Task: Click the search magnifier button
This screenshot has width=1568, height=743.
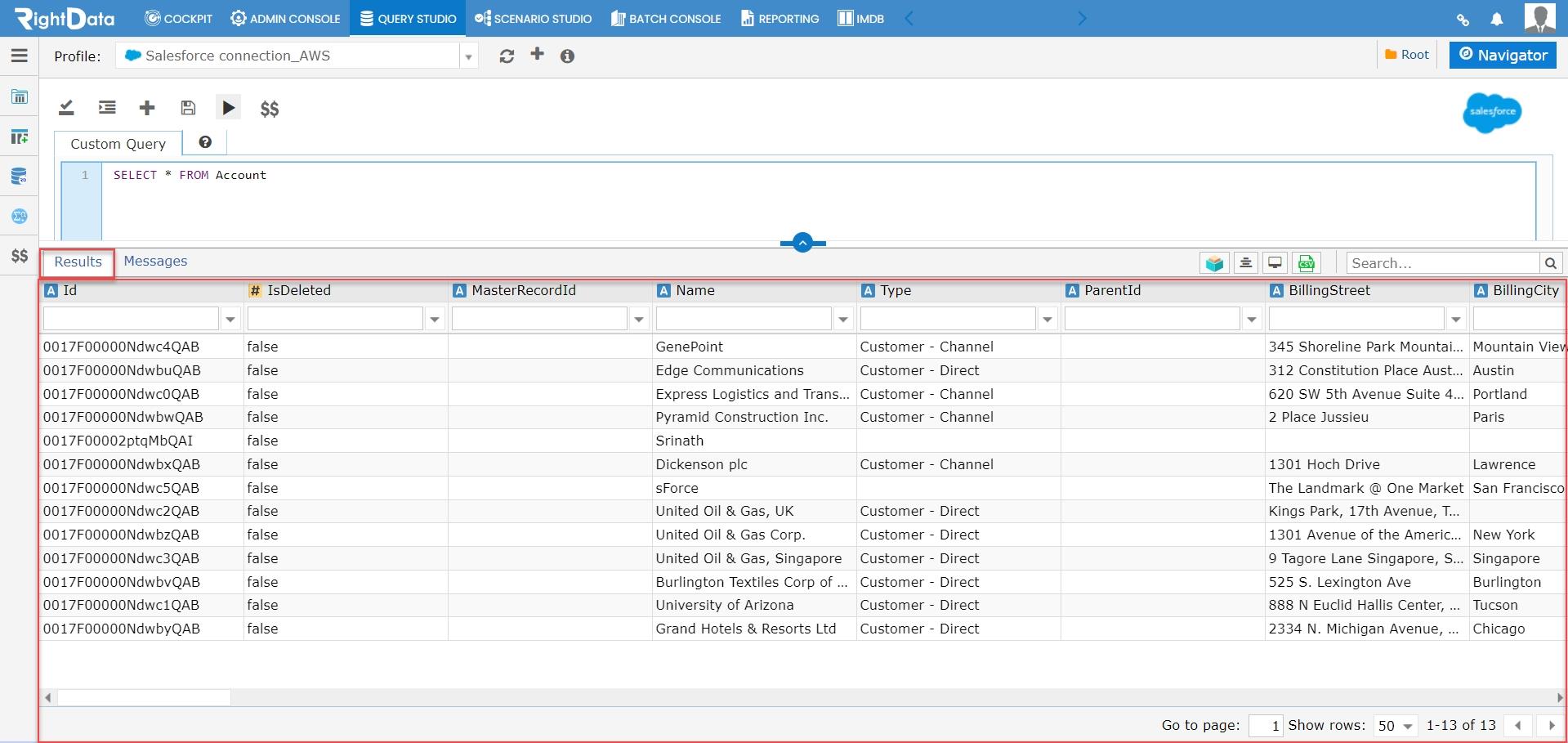Action: (x=1550, y=263)
